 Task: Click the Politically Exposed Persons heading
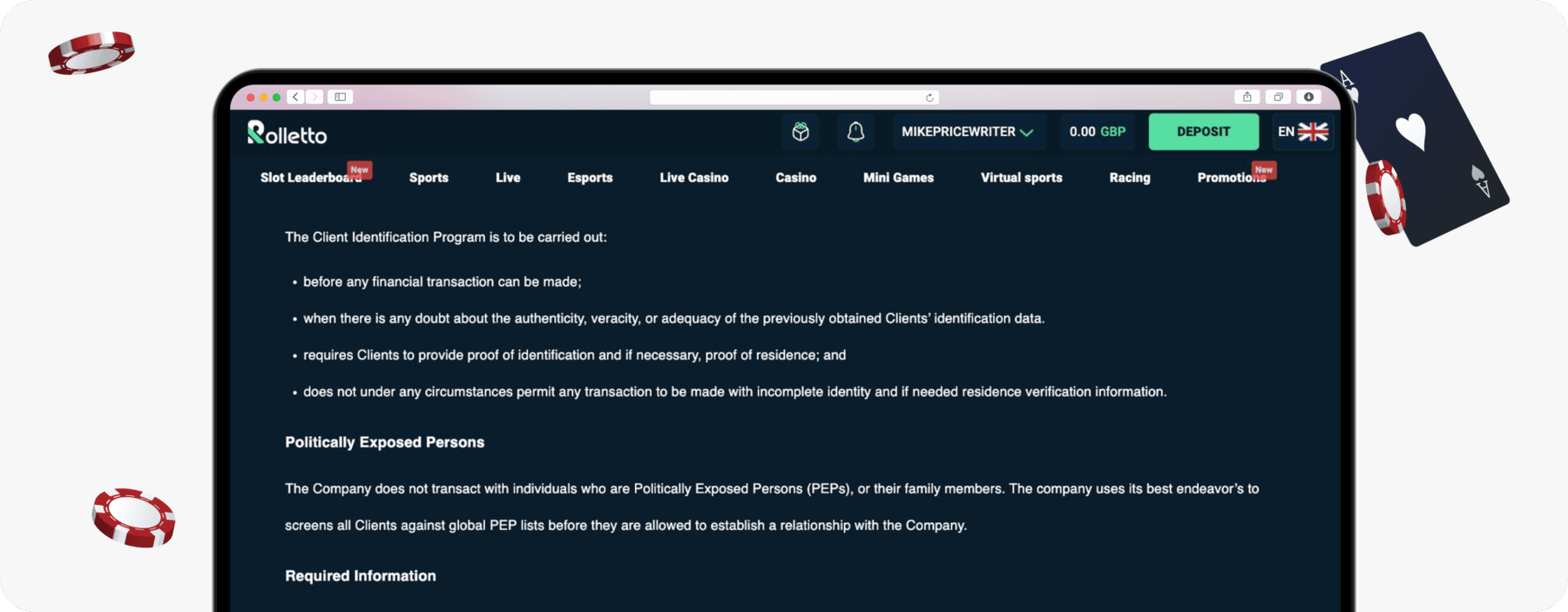click(384, 442)
